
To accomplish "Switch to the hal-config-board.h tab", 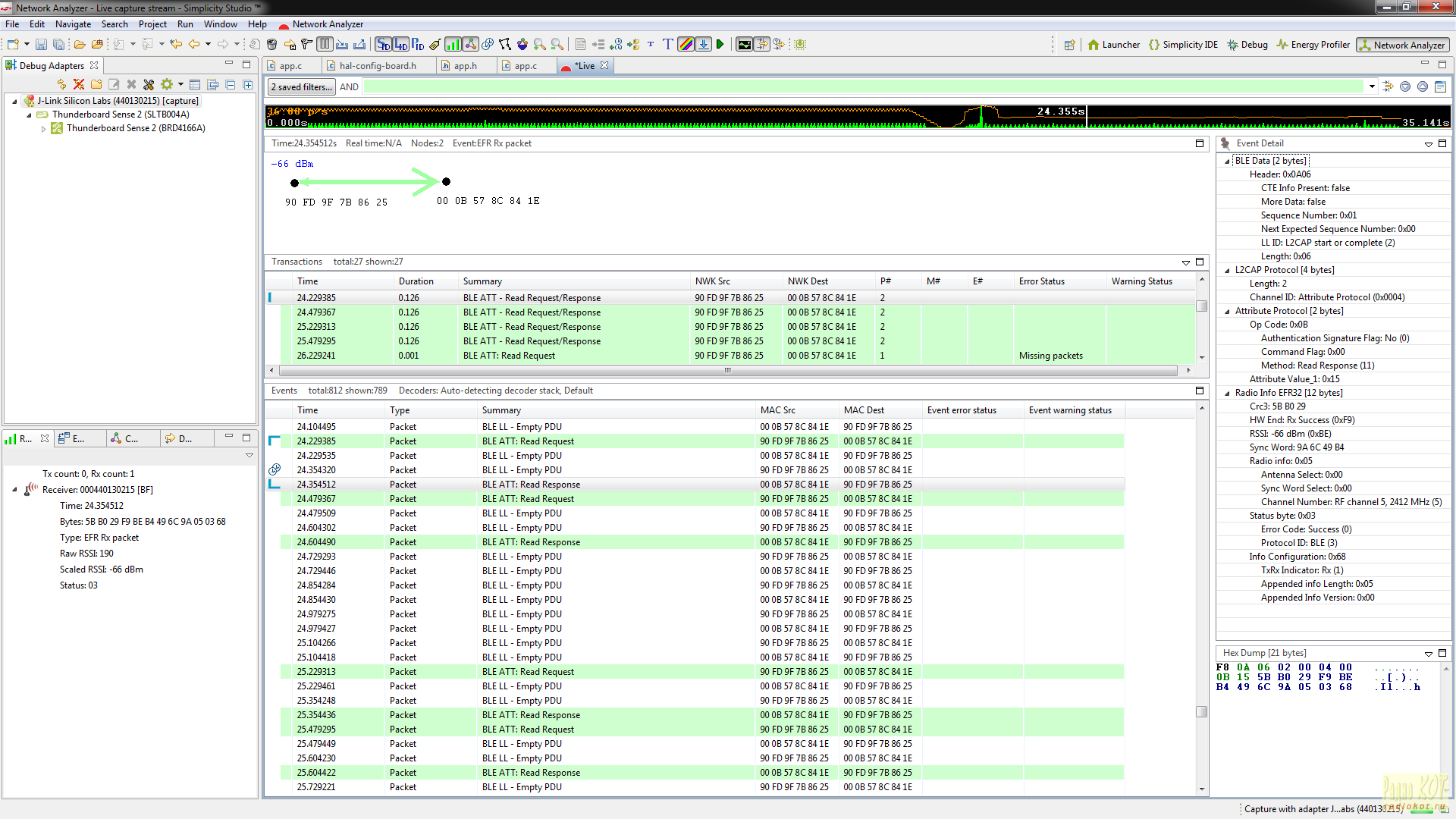I will pyautogui.click(x=377, y=66).
